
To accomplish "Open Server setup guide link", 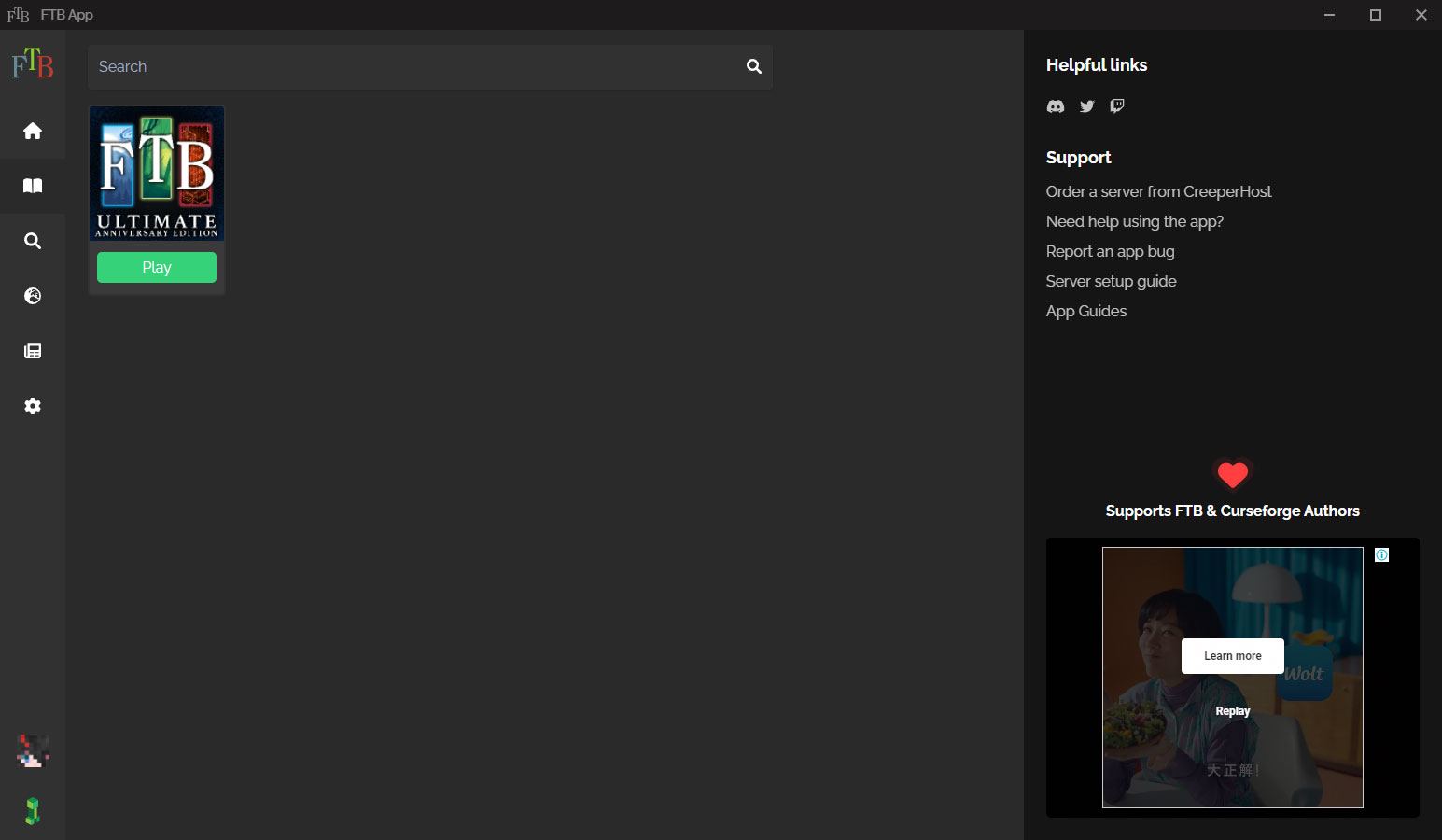I will [x=1112, y=281].
